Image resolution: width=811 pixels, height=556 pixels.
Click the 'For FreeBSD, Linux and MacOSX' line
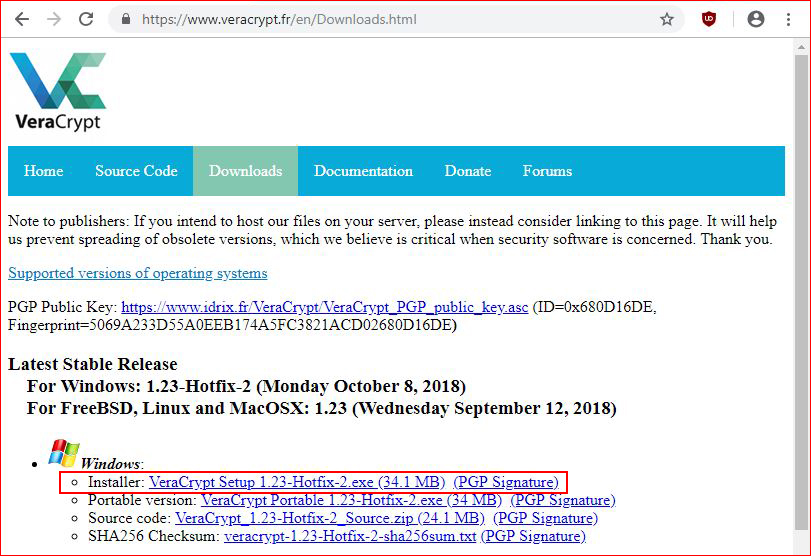click(x=322, y=409)
